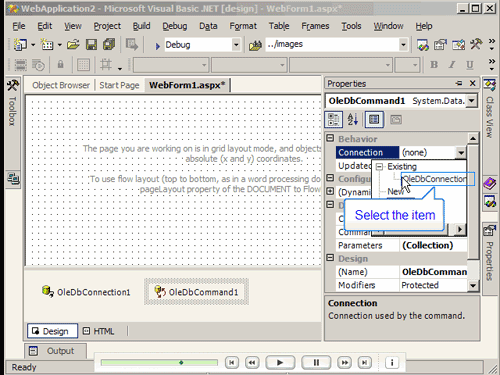Click the Save floppy disk icon
This screenshot has width=500, height=375.
tap(91, 44)
